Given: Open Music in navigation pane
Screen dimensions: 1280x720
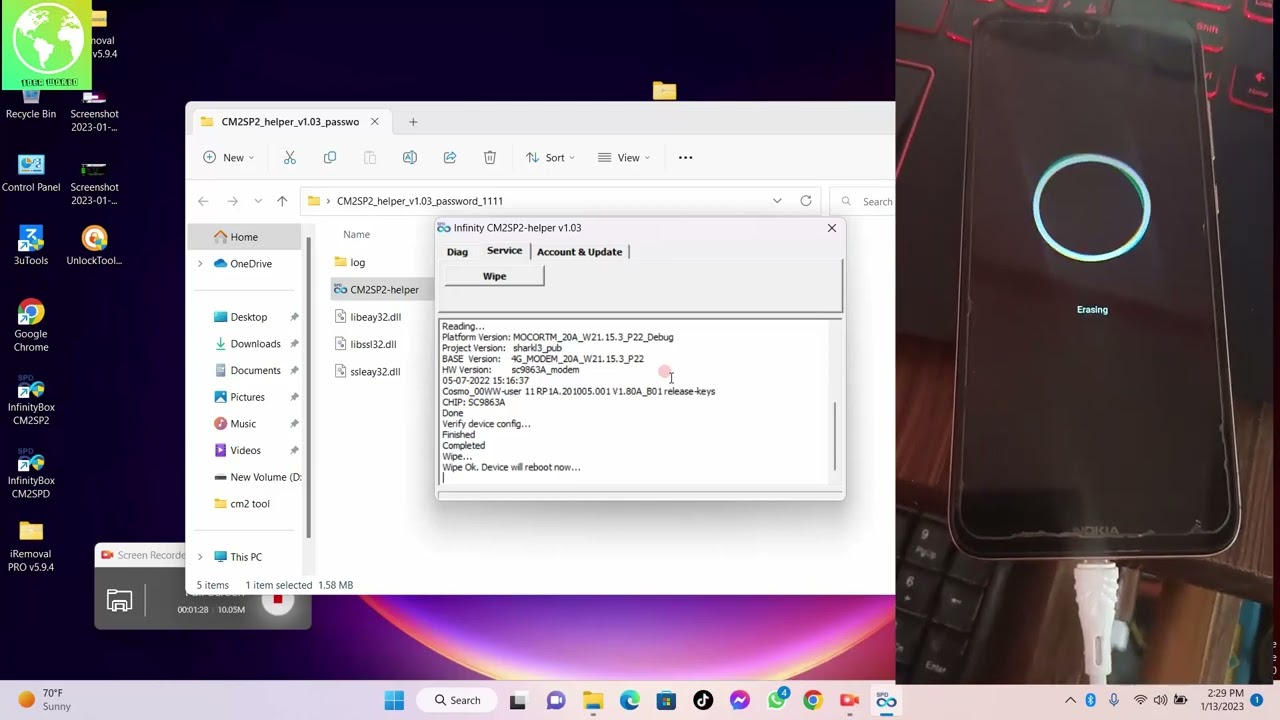Looking at the screenshot, I should pos(243,424).
